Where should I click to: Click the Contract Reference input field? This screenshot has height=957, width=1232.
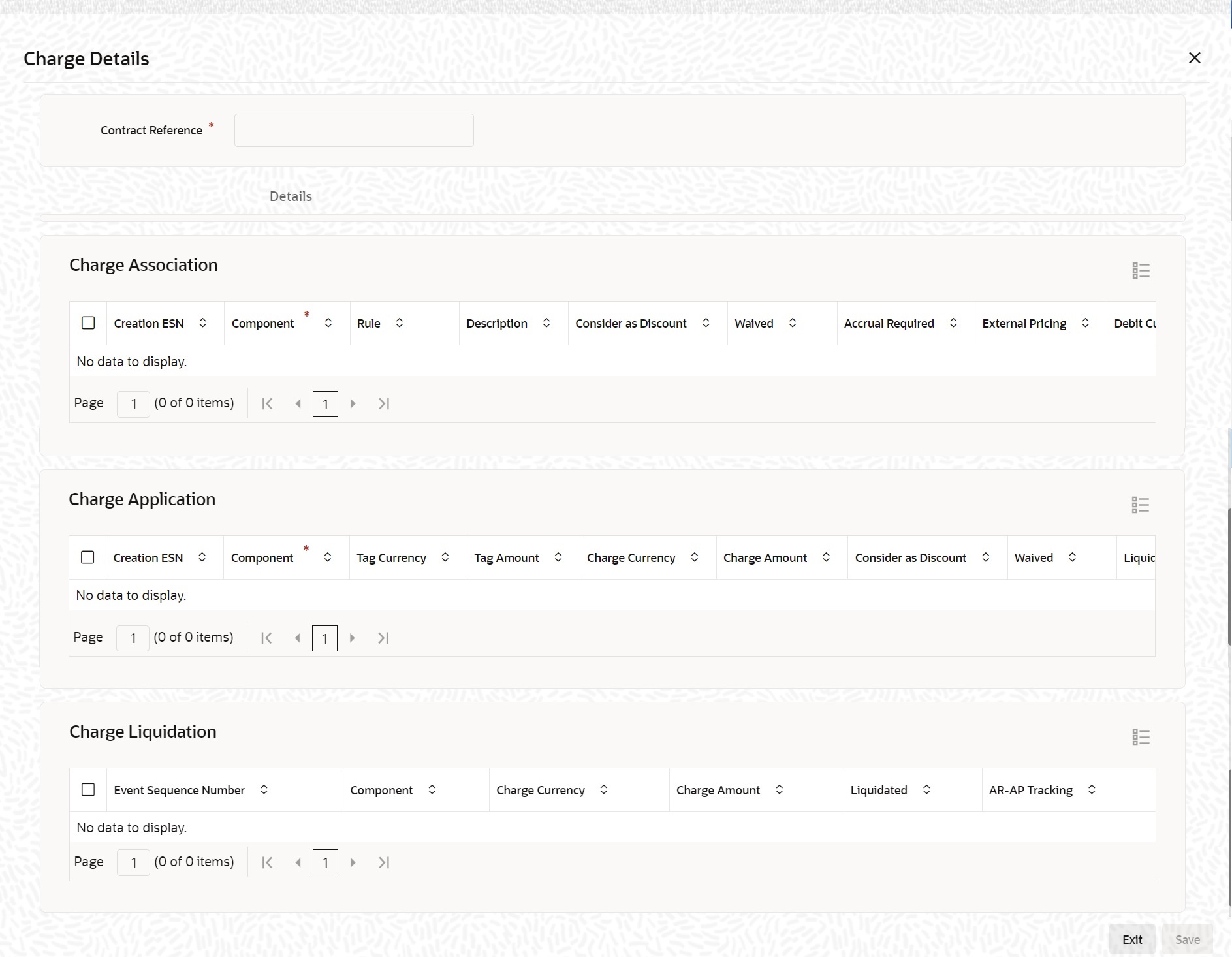[x=354, y=131]
